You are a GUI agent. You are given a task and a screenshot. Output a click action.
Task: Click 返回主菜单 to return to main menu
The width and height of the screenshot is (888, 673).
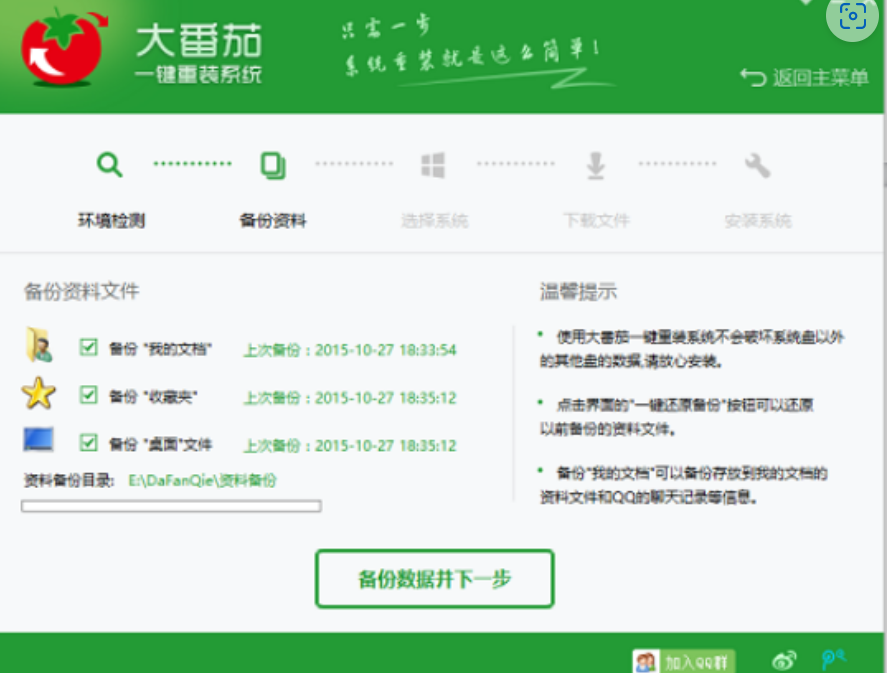click(x=805, y=78)
